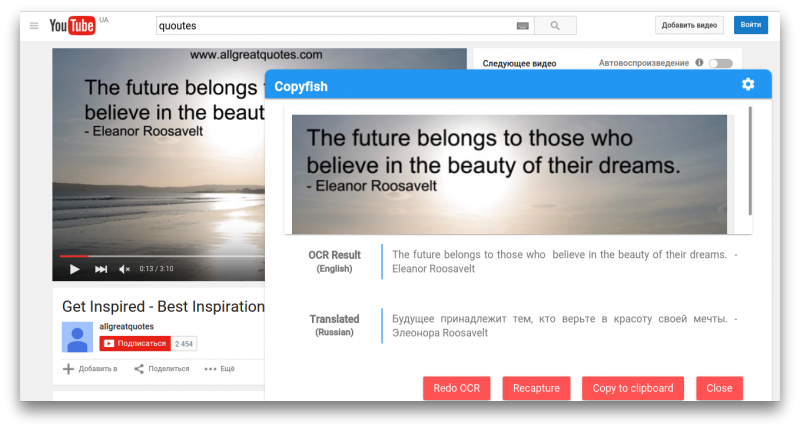Open the allgreatquotes channel name link
The height and width of the screenshot is (430, 800).
coord(127,326)
